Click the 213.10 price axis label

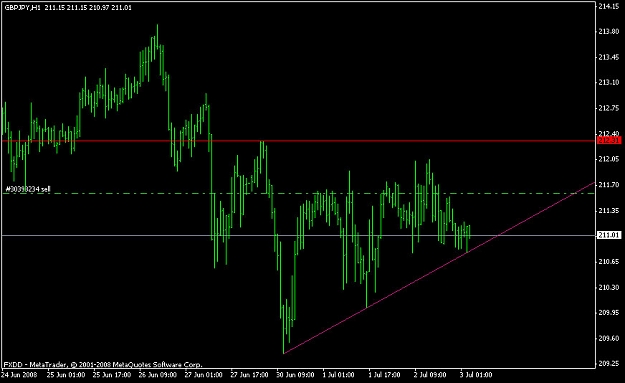[609, 82]
